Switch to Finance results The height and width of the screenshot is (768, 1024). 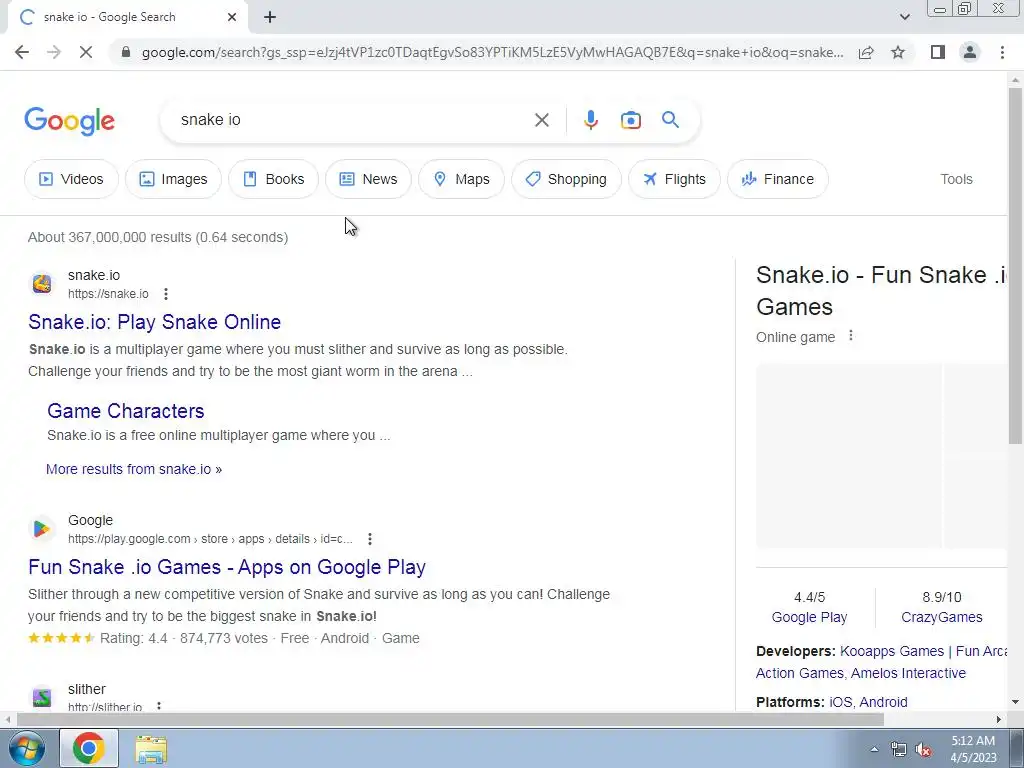[778, 179]
